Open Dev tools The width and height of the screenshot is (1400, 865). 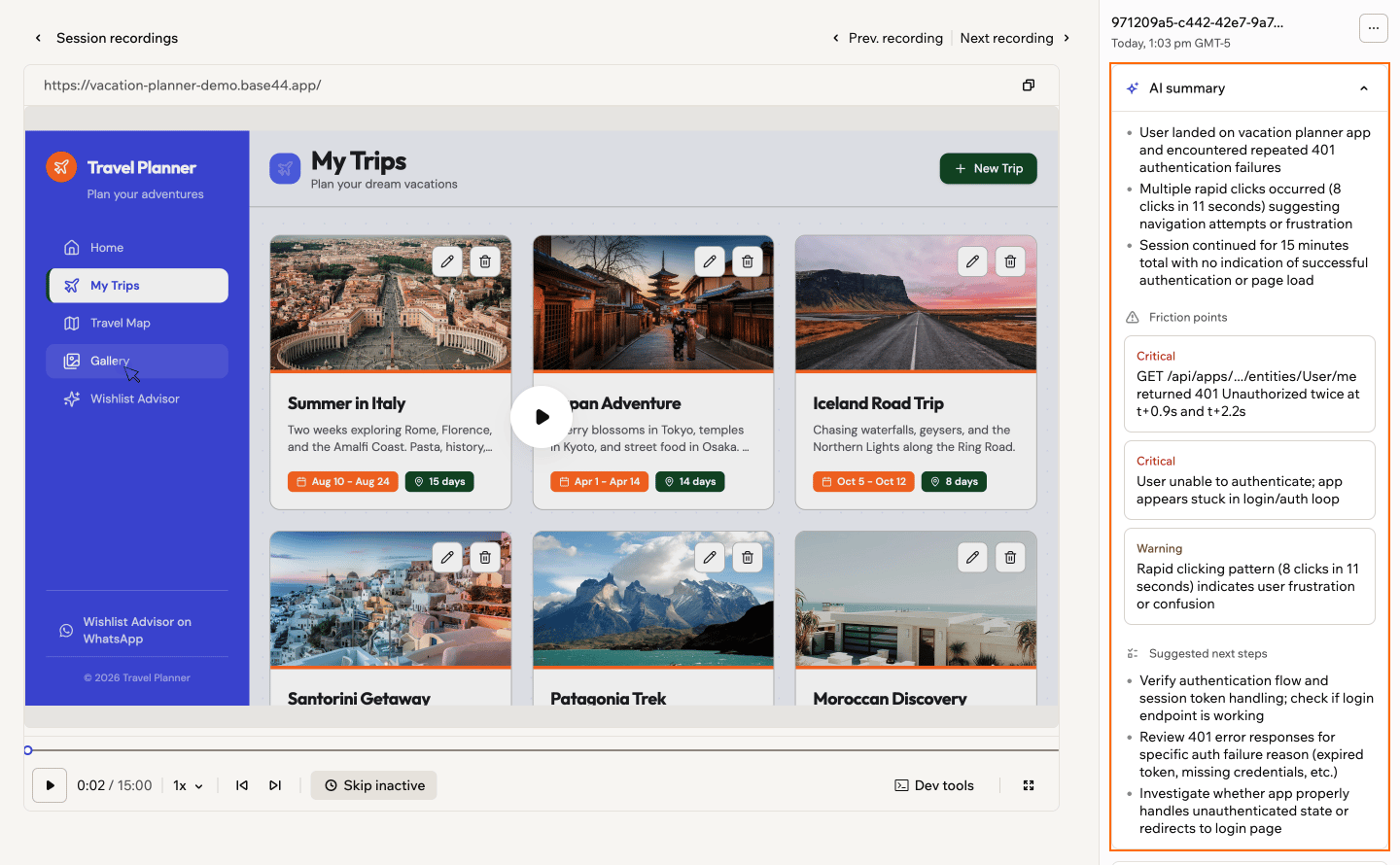tap(934, 785)
